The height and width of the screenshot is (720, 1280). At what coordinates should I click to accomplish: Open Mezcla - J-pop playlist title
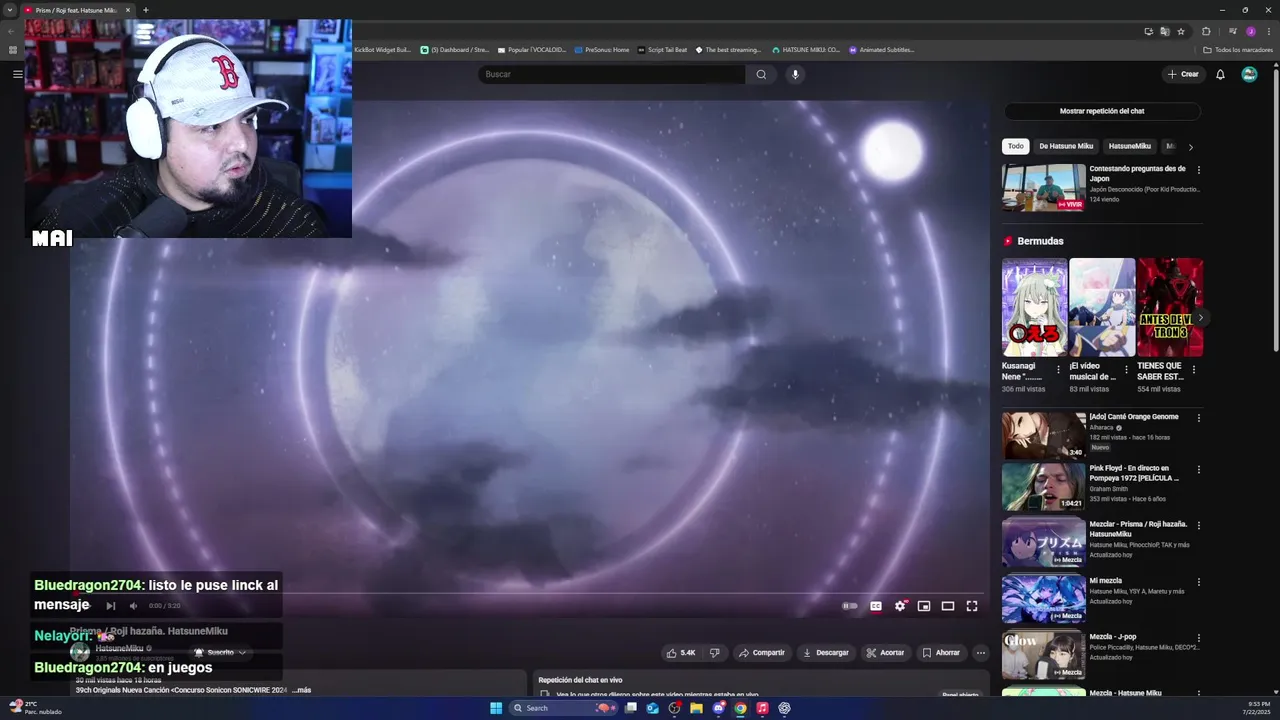[1112, 637]
